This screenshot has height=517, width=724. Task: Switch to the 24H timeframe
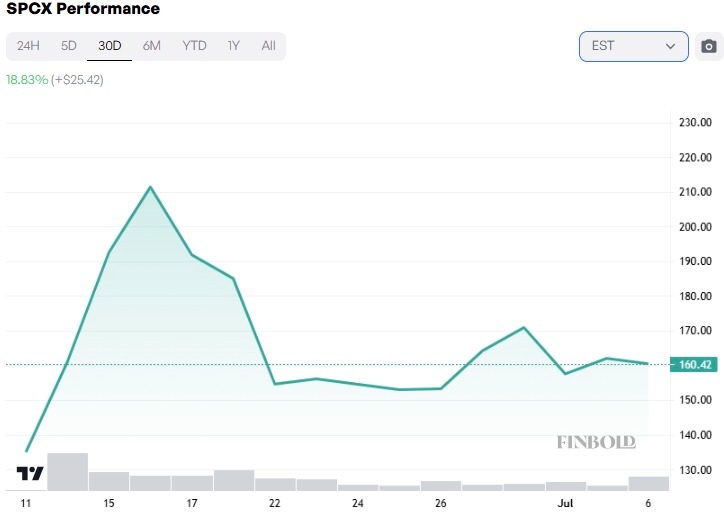coord(28,46)
